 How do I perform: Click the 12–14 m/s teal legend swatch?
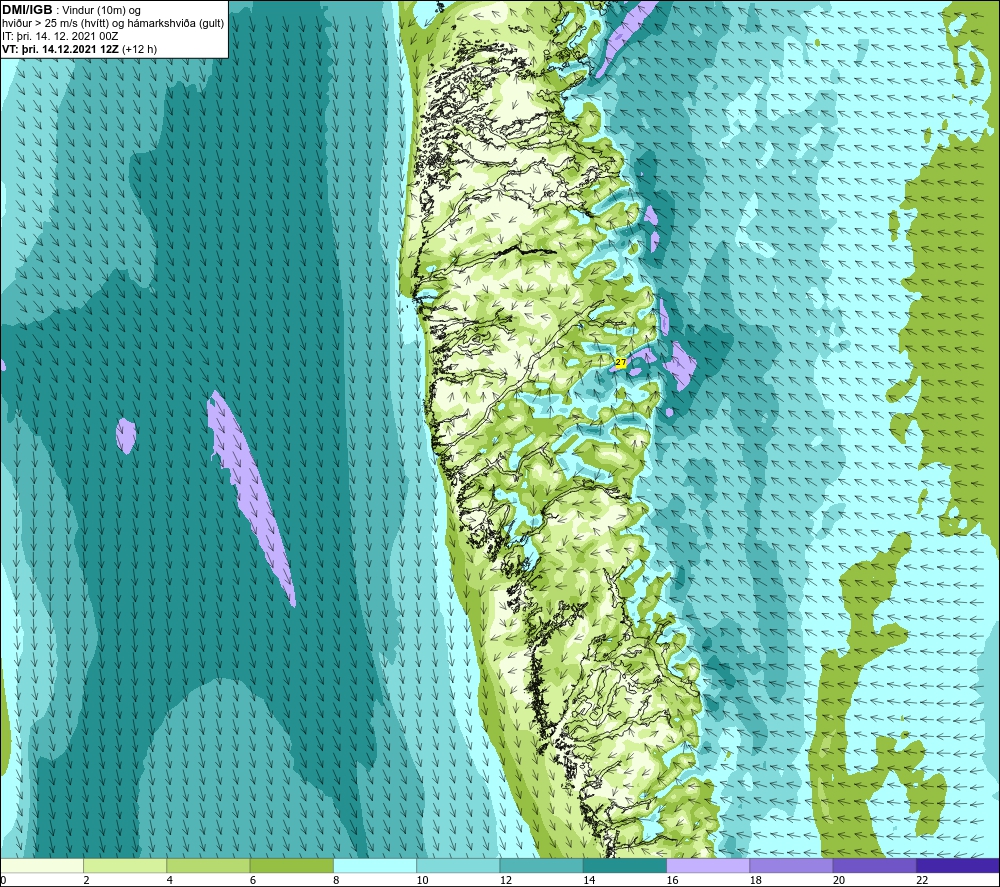(541, 865)
